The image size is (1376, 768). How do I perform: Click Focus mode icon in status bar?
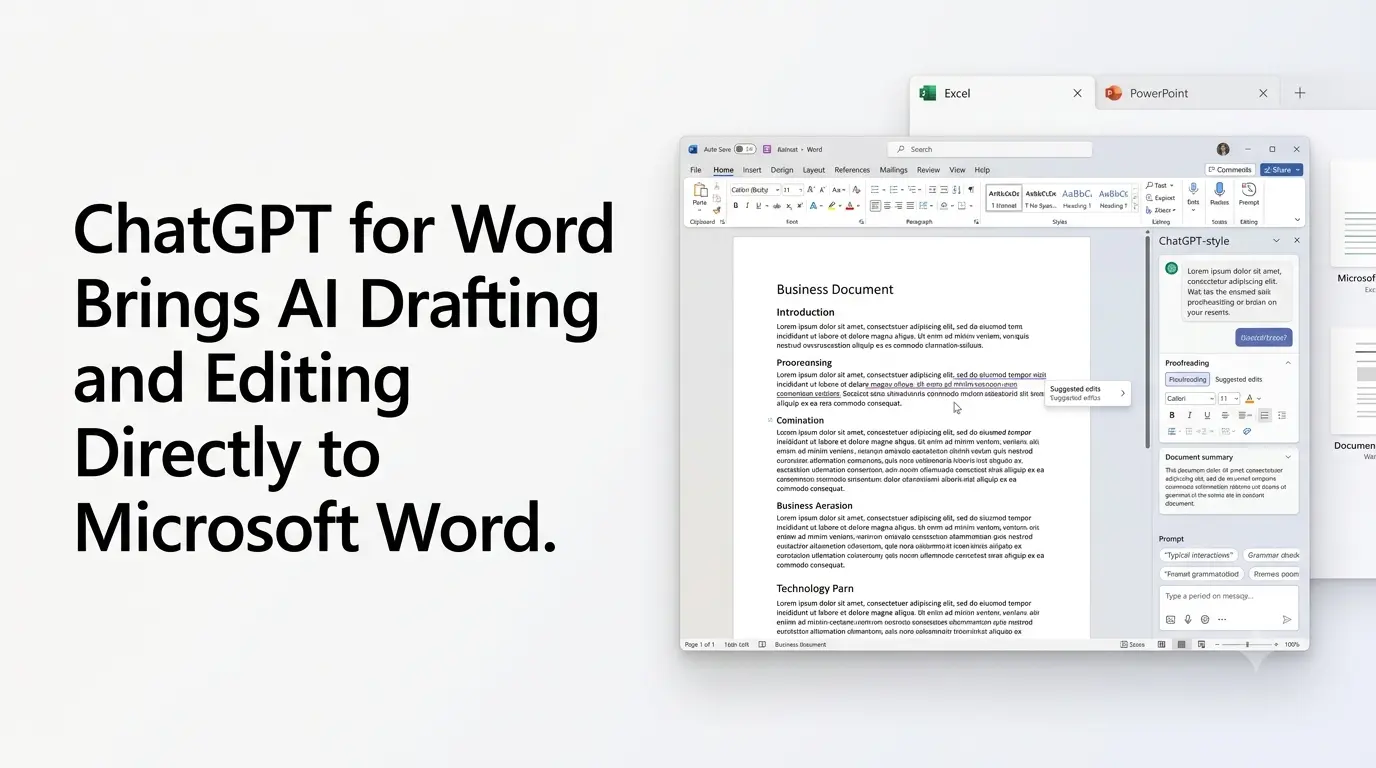(x=1132, y=645)
